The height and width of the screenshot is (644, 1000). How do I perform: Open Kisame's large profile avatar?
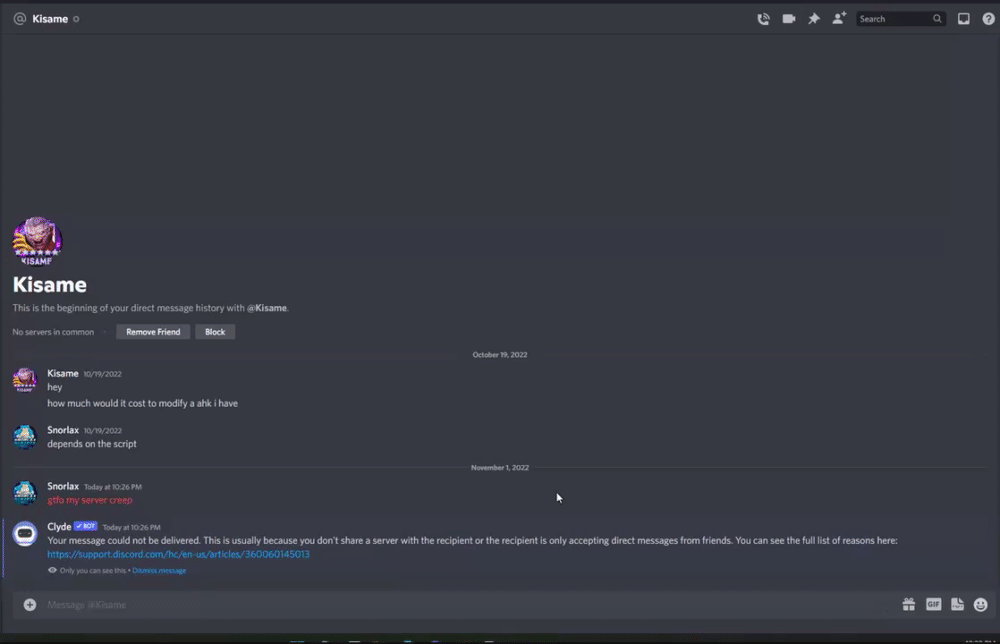click(37, 242)
